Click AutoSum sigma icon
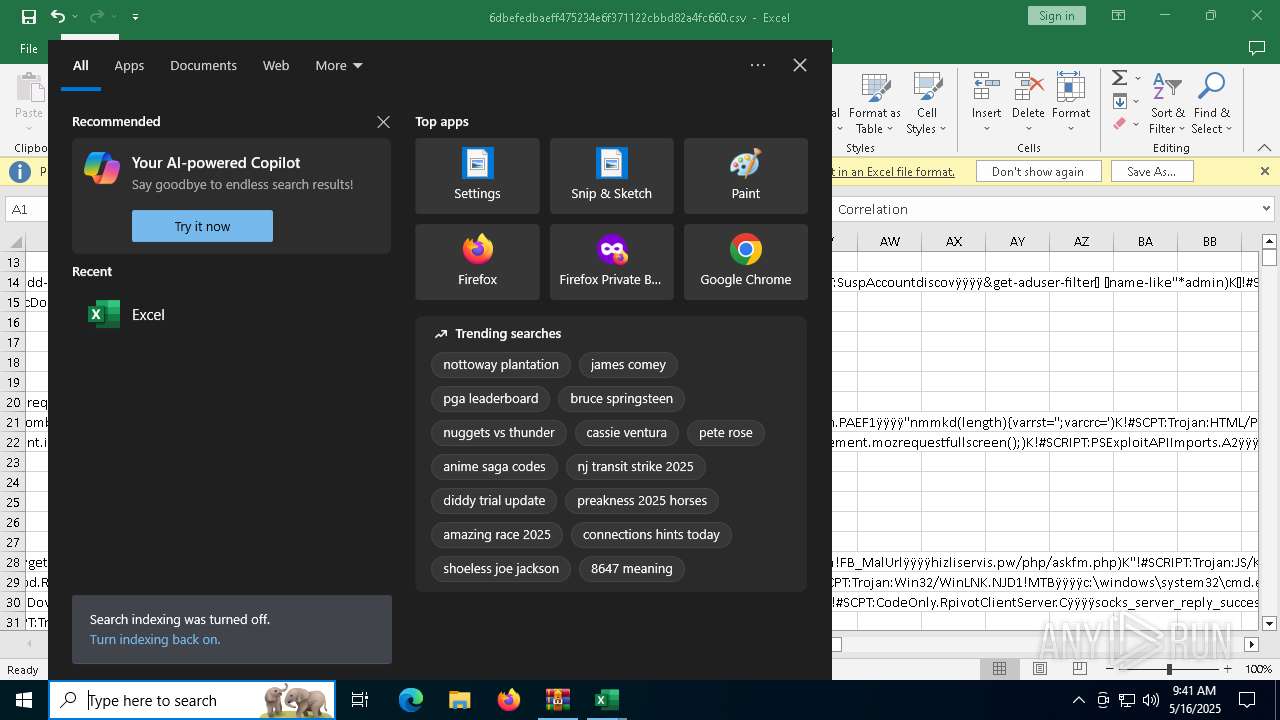 pos(1120,78)
